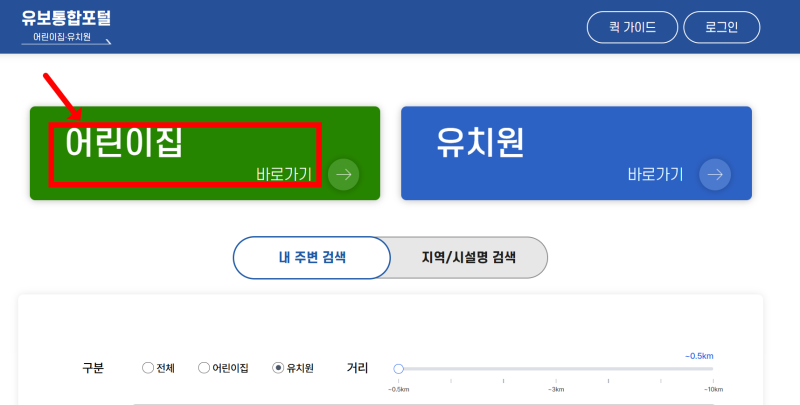Click the 로그인 button
The image size is (800, 405).
(721, 27)
